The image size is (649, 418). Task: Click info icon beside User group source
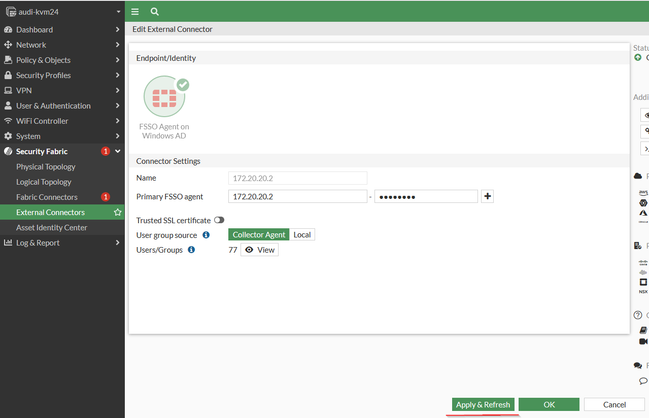(206, 235)
